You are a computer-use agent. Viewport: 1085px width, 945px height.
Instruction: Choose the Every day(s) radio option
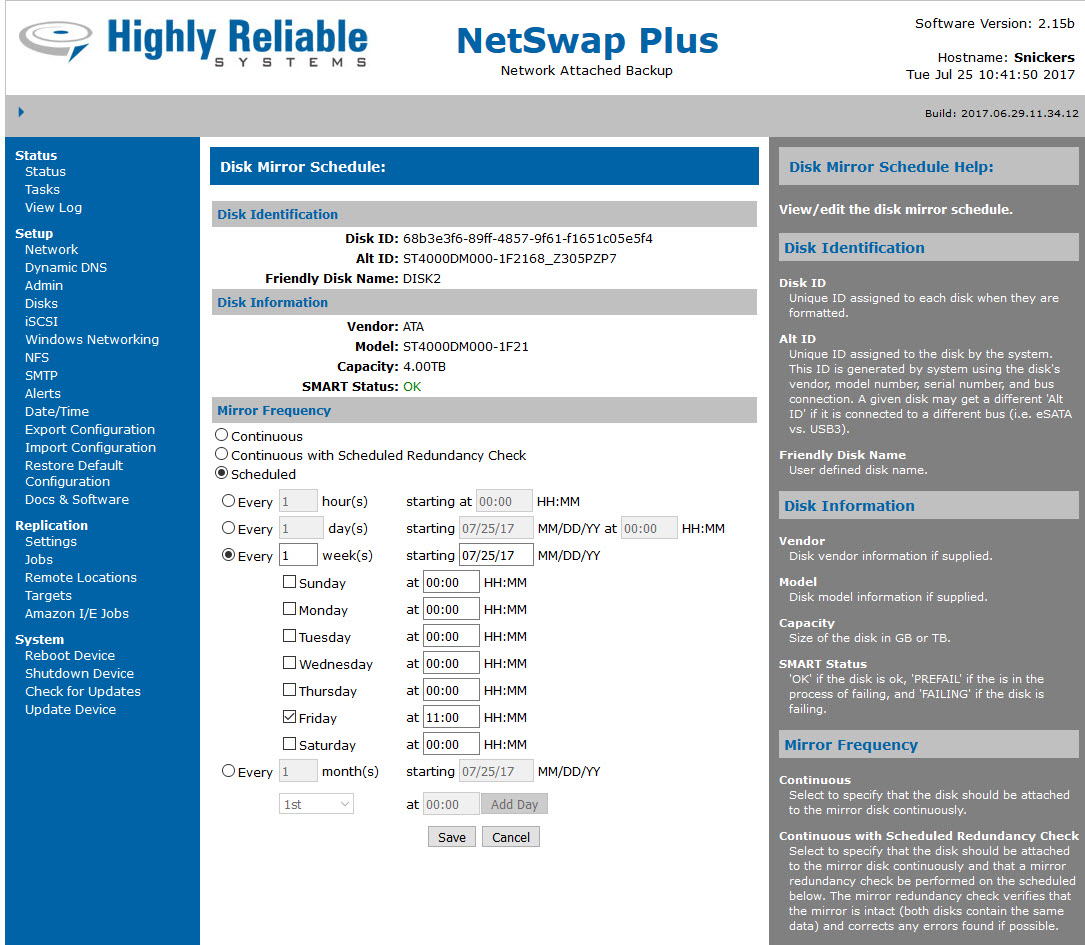coord(228,528)
